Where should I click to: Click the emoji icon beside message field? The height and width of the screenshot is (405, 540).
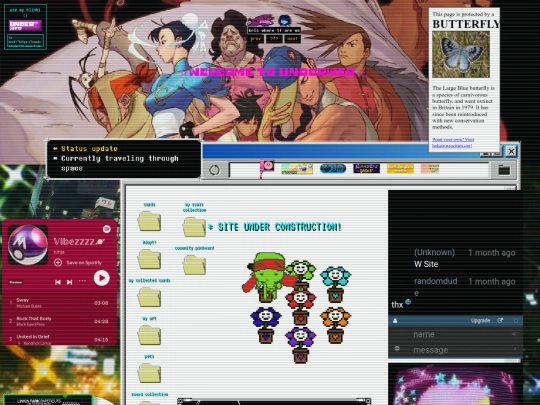coord(397,349)
